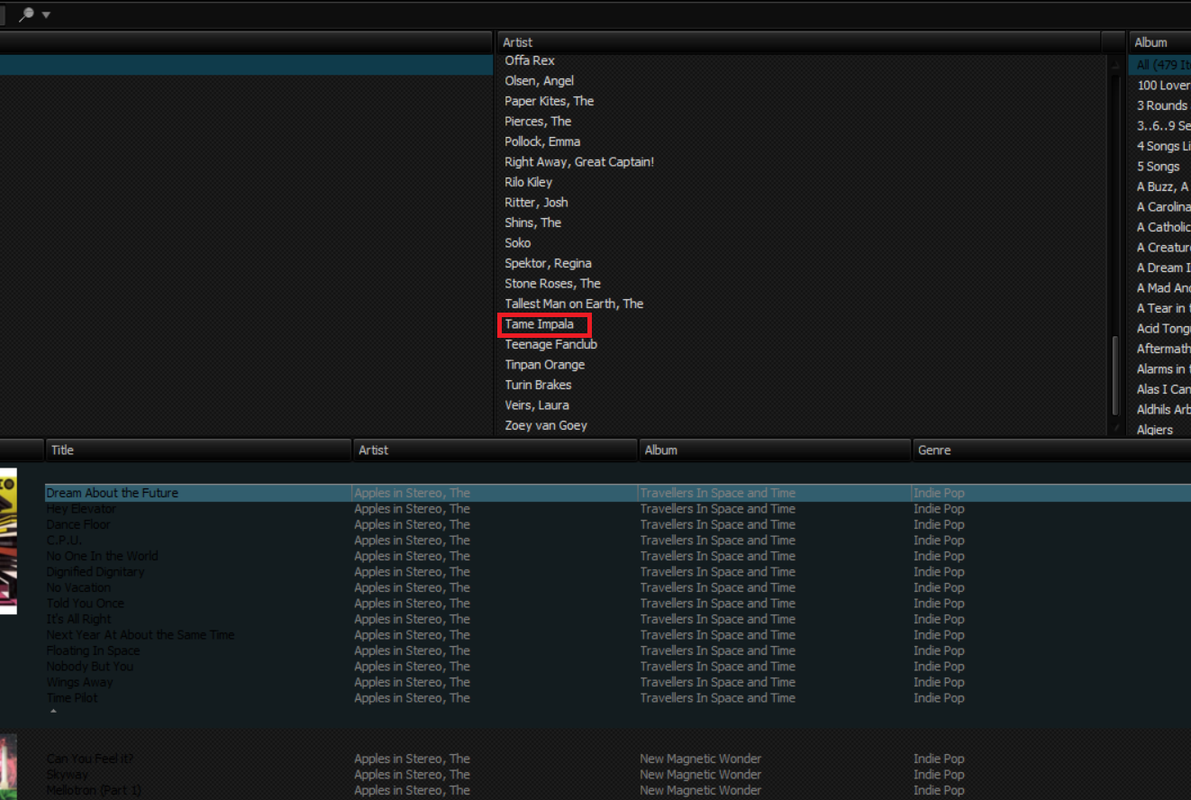
Task: Sort playlist by the Artist column header
Action: [494, 450]
